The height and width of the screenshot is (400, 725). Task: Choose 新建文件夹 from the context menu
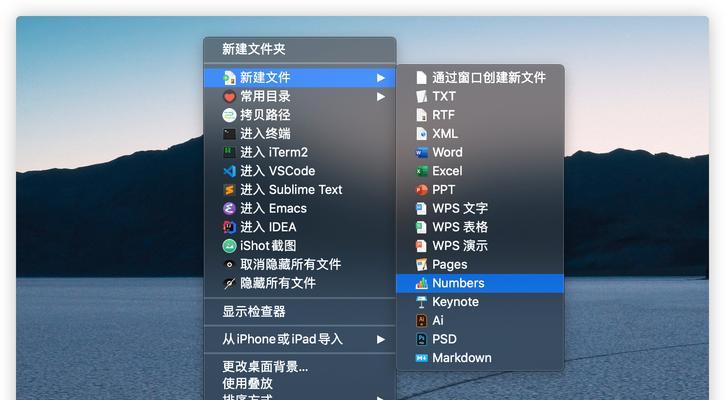coord(300,49)
